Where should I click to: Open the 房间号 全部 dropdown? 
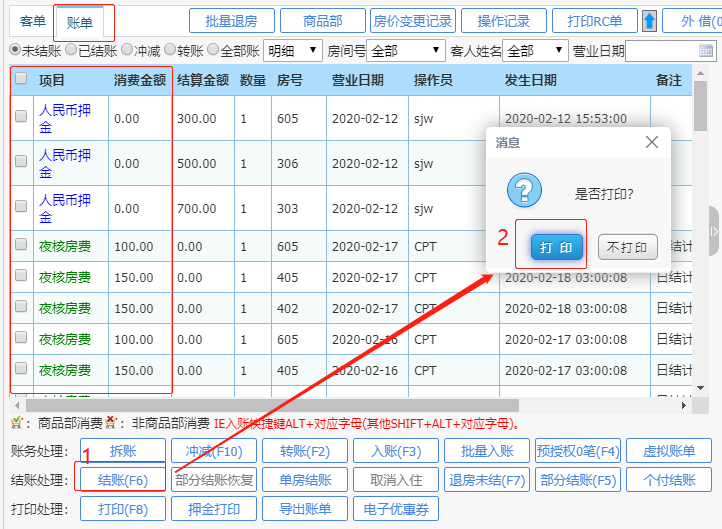click(406, 51)
